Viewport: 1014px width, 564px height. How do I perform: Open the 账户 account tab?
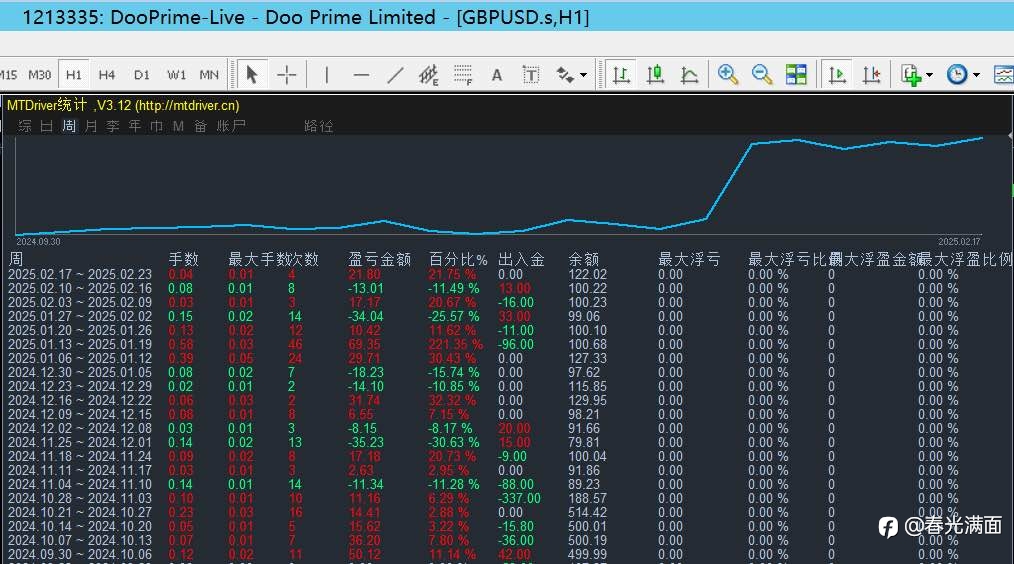point(231,126)
